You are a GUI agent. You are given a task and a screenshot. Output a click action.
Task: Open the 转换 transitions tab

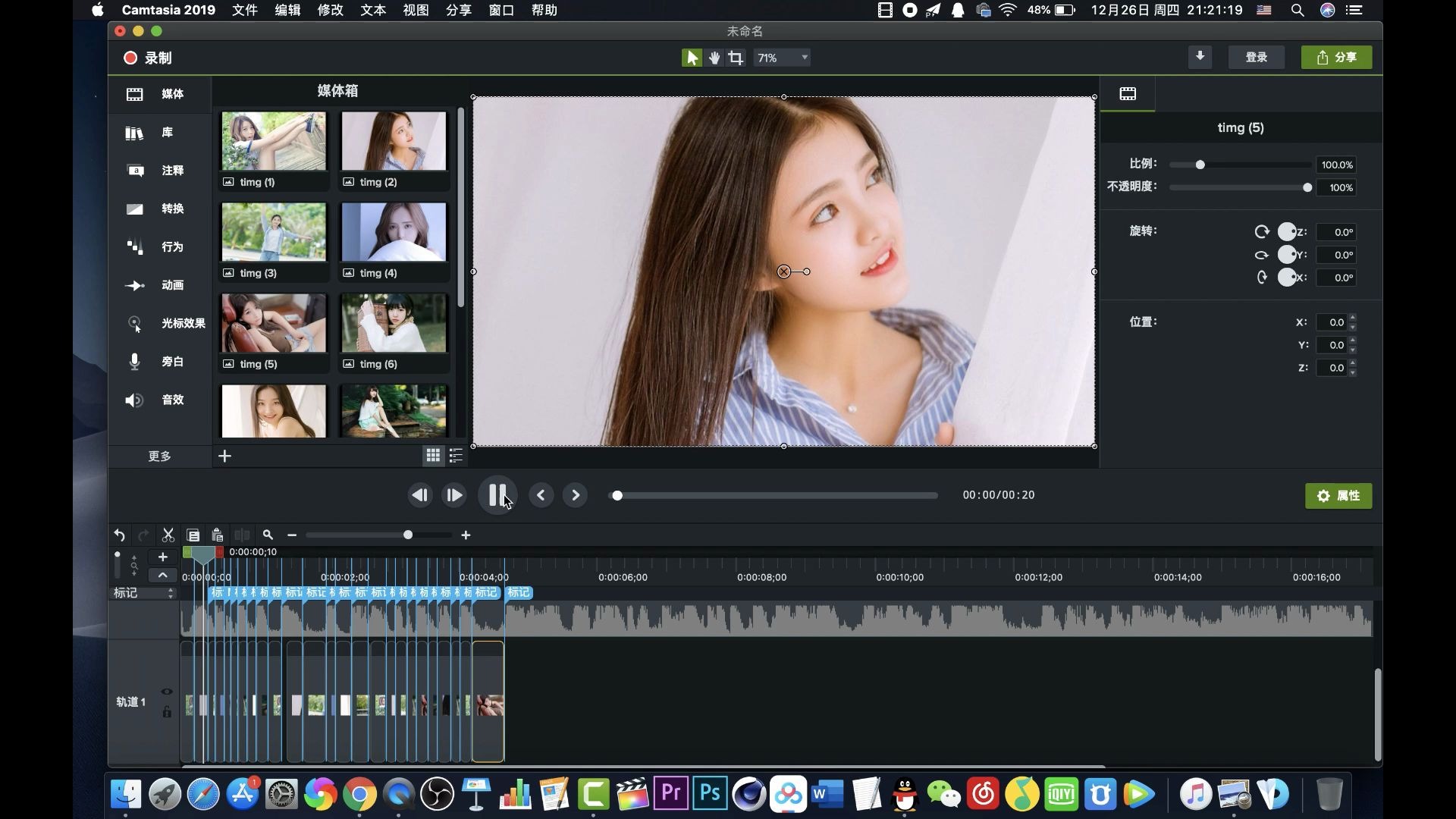pos(159,209)
